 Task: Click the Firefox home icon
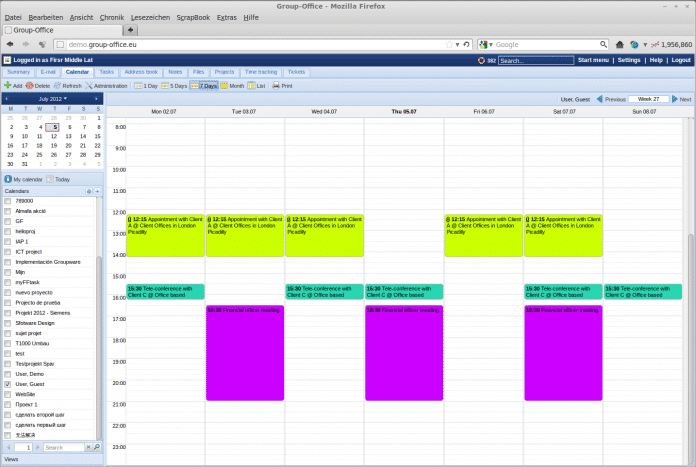coord(633,44)
